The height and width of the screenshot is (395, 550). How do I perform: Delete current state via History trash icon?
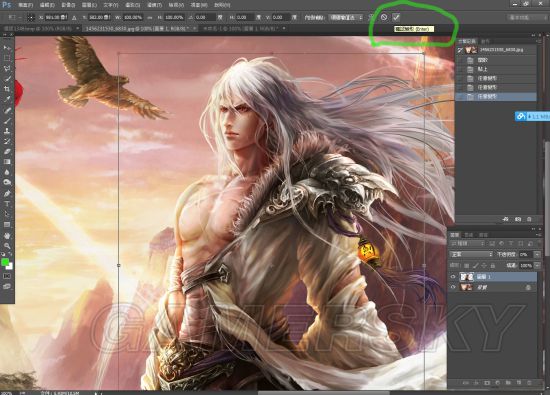coord(529,219)
